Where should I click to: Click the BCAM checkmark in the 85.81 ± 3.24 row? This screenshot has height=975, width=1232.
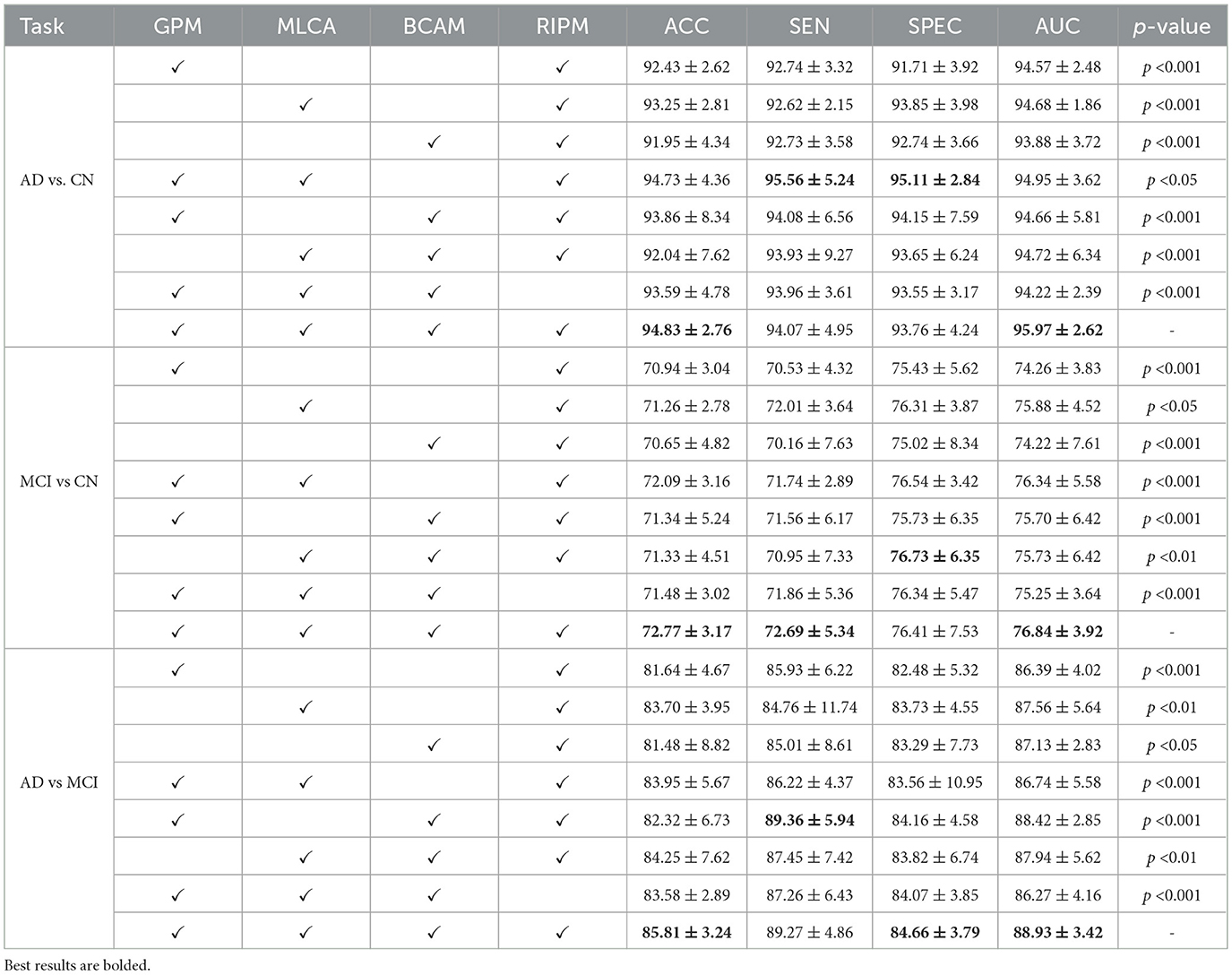[435, 932]
